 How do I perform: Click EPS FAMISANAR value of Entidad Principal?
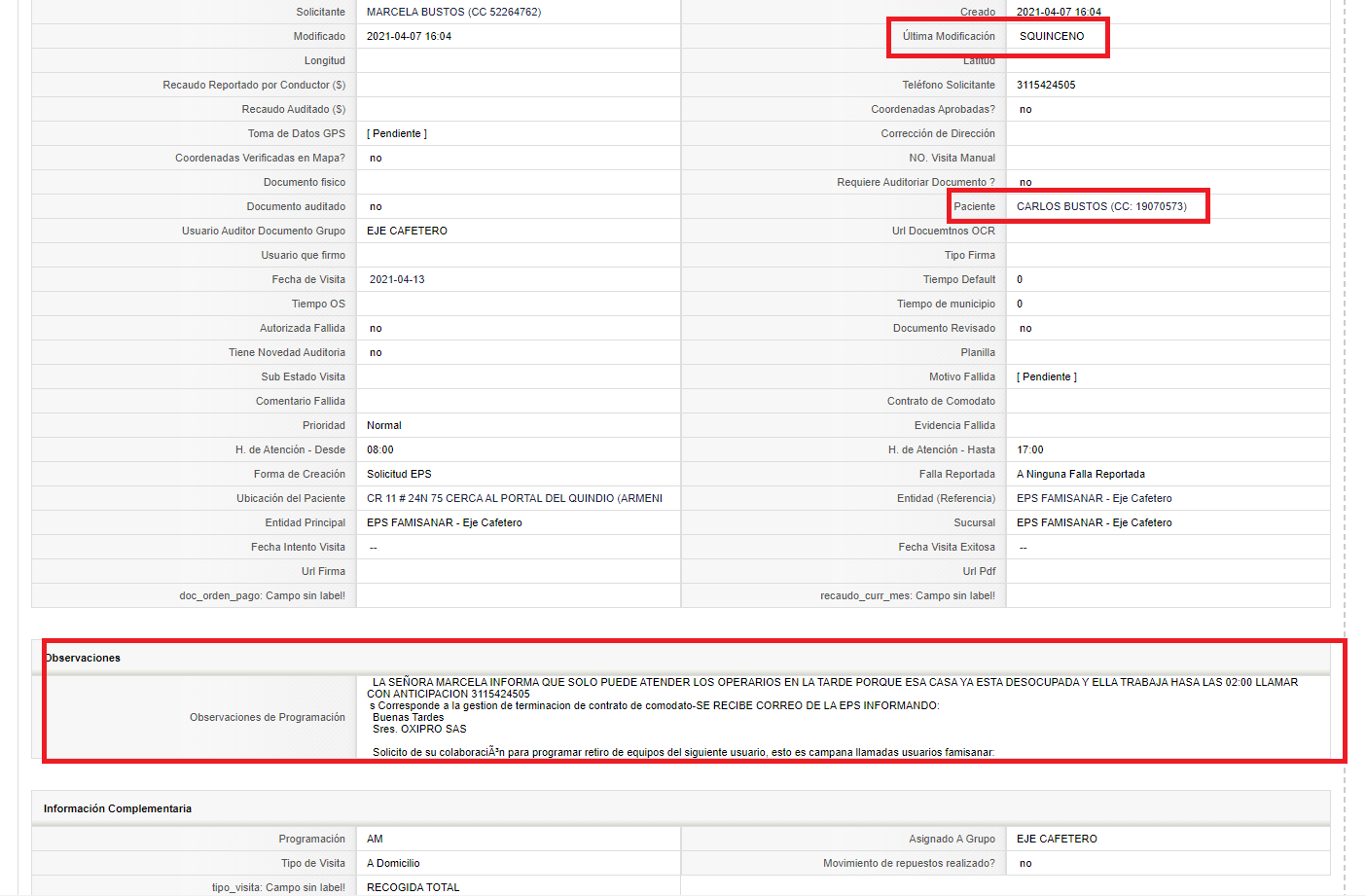coord(445,522)
